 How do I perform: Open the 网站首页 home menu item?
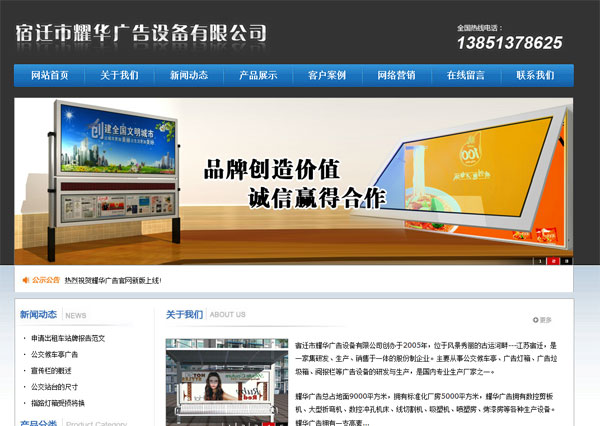[50, 75]
